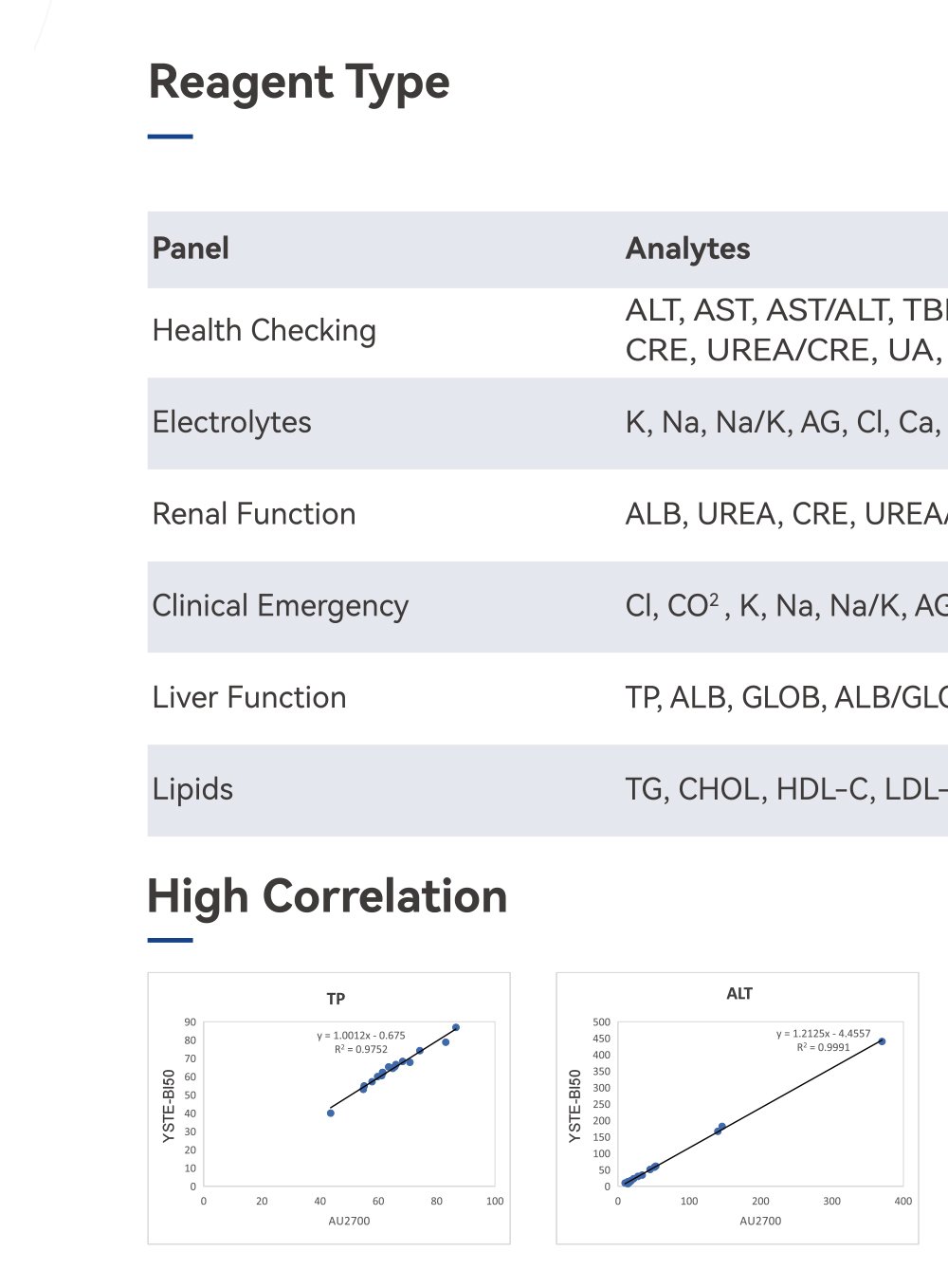Click the ALT chart regression equation
Screen dimensions: 948x1288
pos(823,1034)
